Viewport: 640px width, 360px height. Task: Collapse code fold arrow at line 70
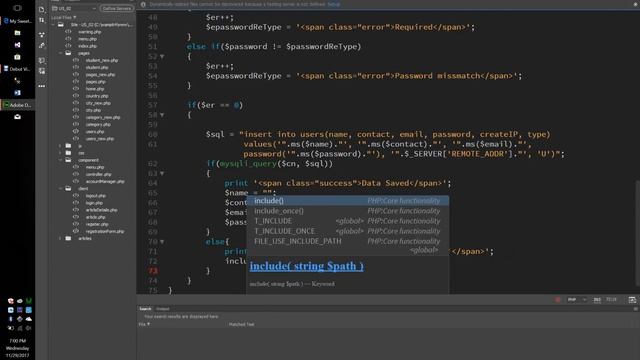162,242
